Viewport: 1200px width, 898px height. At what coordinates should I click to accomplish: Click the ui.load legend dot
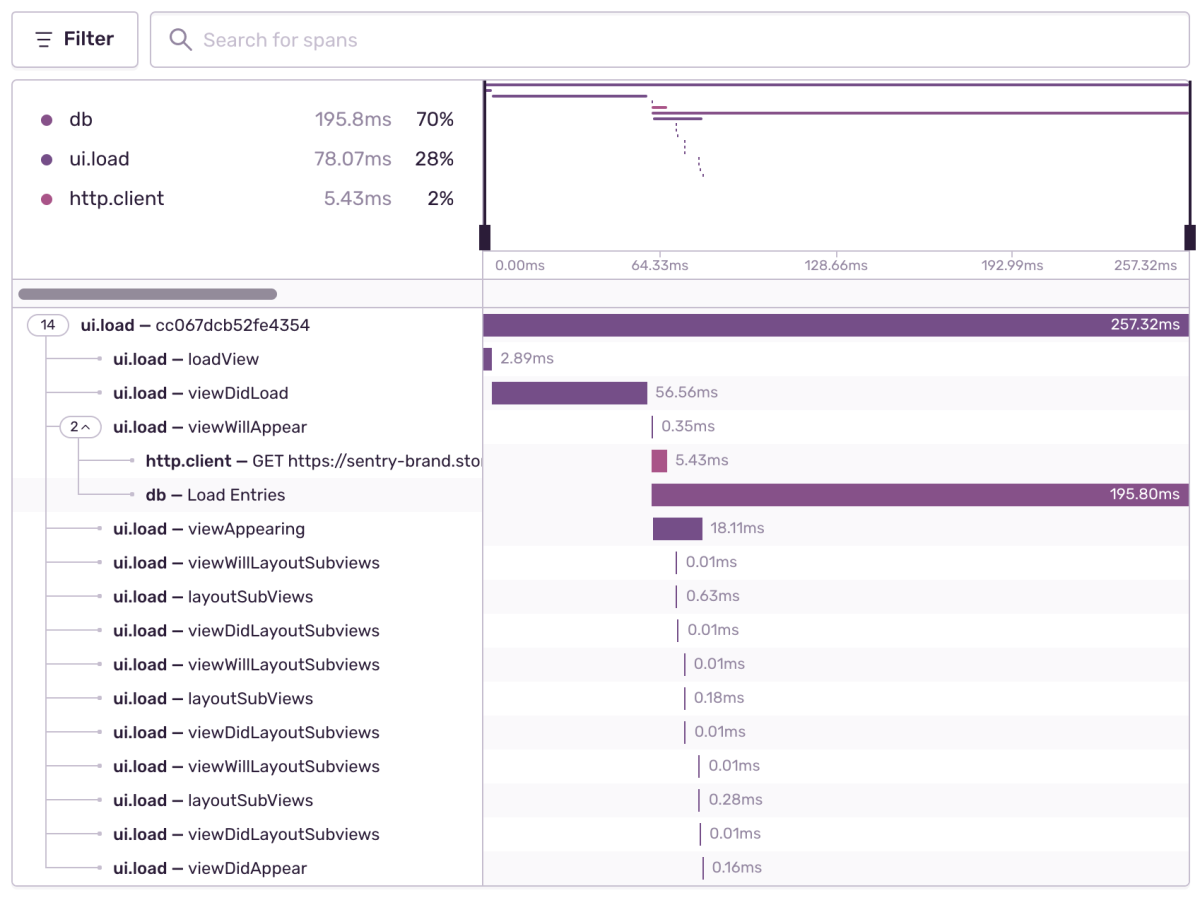point(46,160)
